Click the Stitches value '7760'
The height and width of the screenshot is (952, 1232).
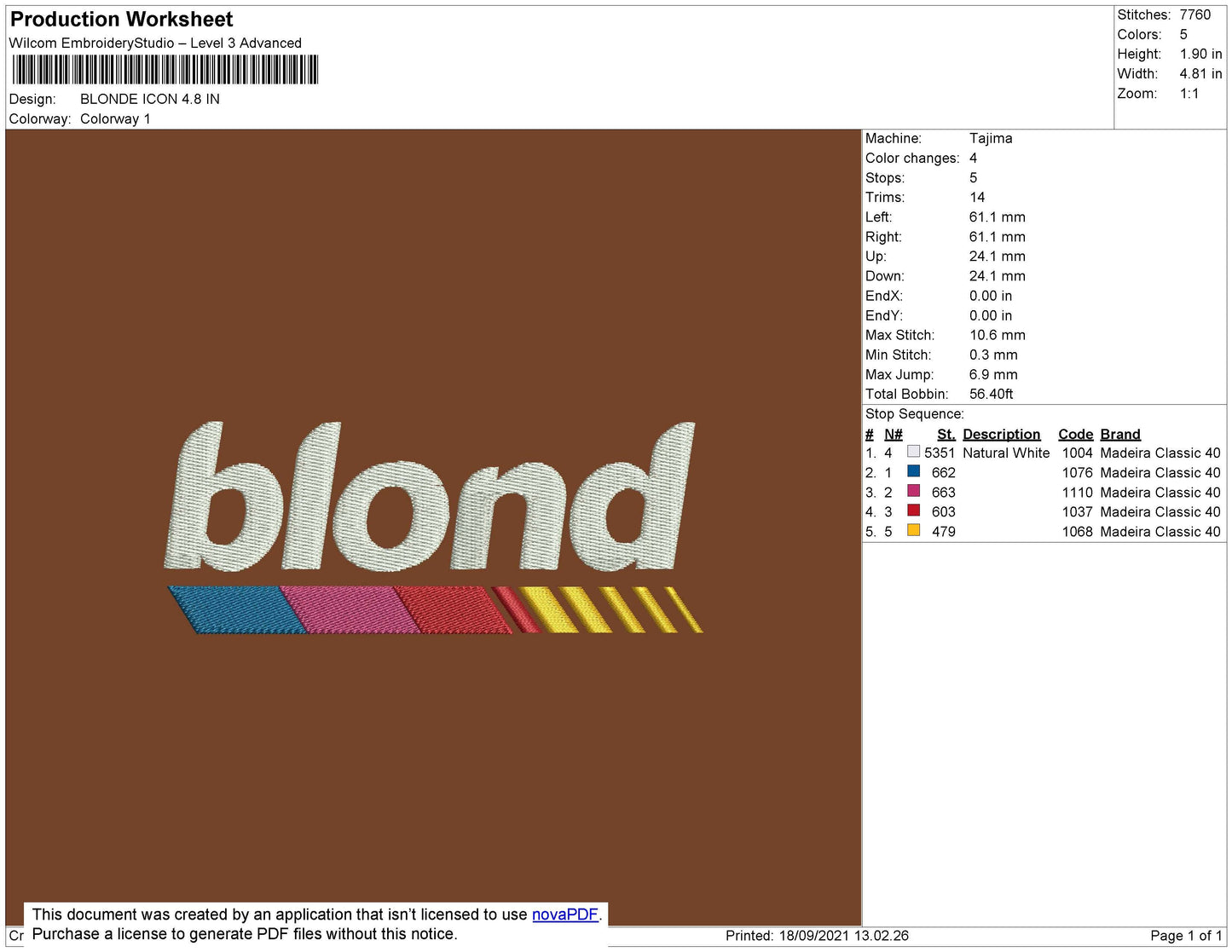(1195, 14)
